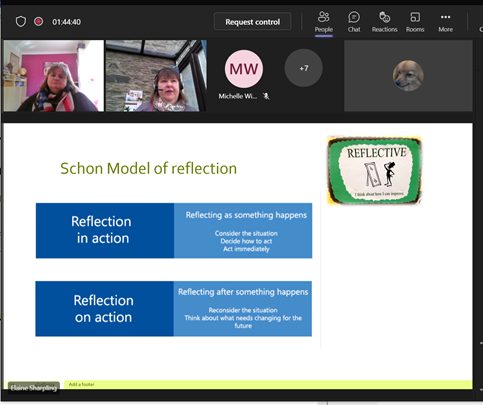Click the Elaine Sharpling presenter name tag
Viewport: 483px width, 405px height.
tap(34, 388)
